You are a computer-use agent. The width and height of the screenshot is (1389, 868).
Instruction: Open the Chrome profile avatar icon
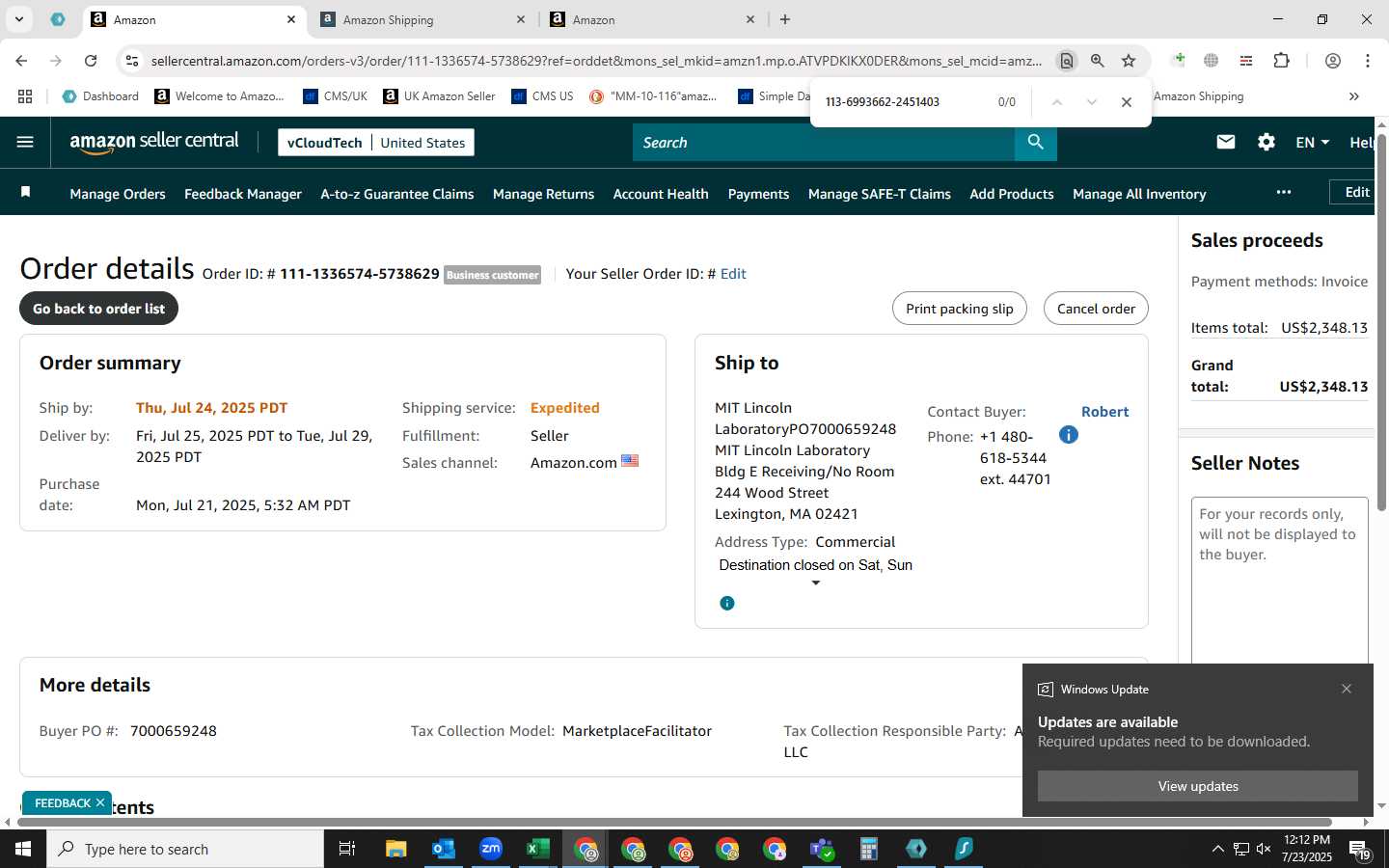(1333, 61)
